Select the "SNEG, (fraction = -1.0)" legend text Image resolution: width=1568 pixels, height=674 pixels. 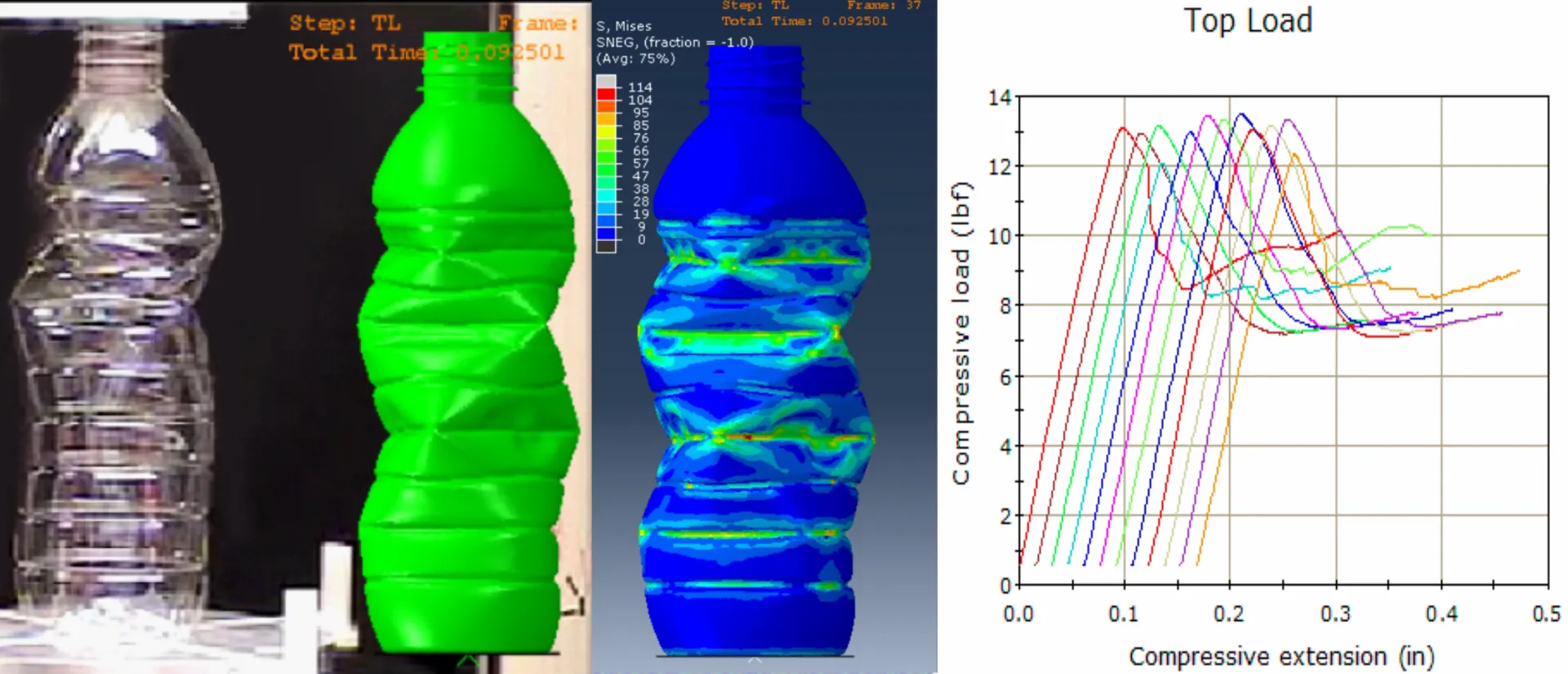[675, 42]
